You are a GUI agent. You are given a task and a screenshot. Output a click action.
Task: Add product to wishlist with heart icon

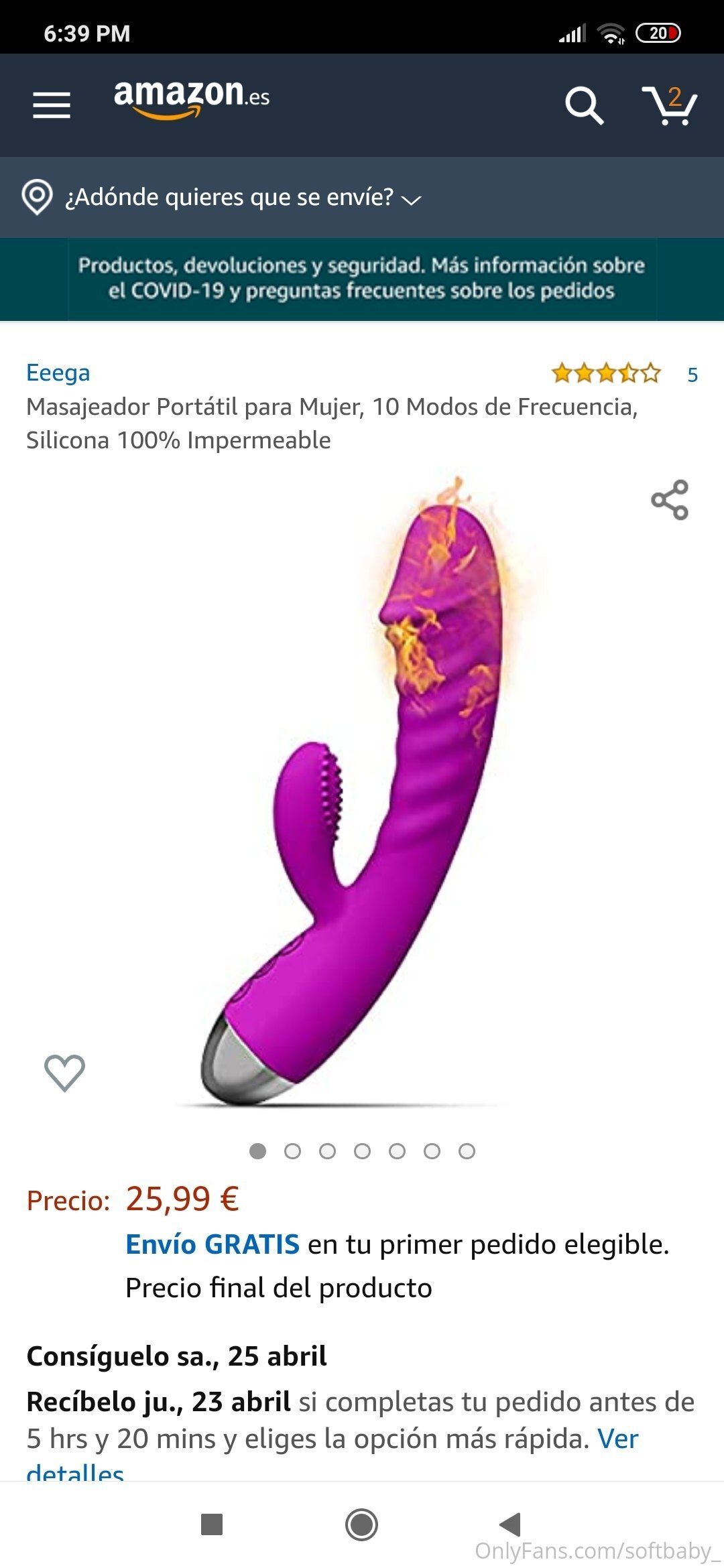(64, 1073)
